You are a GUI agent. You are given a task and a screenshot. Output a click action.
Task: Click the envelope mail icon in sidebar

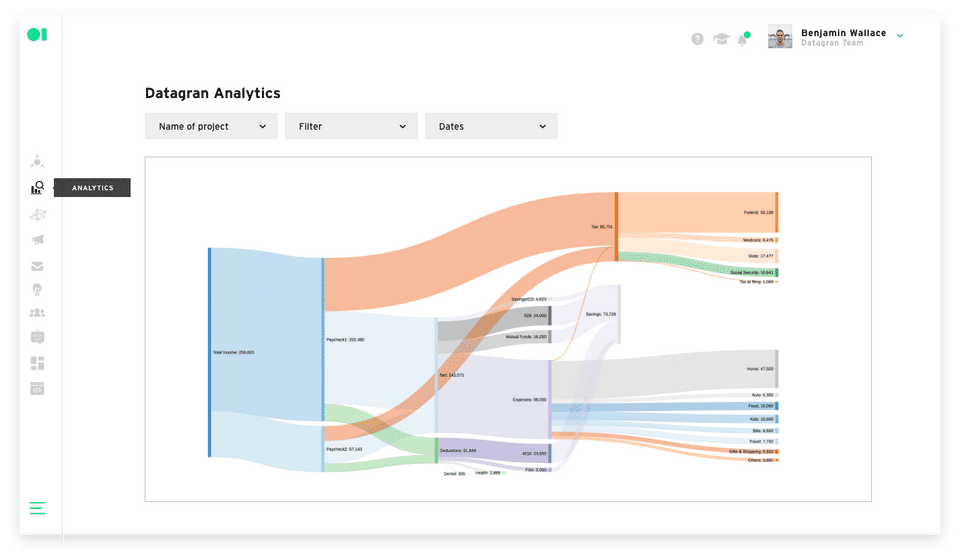click(x=37, y=266)
